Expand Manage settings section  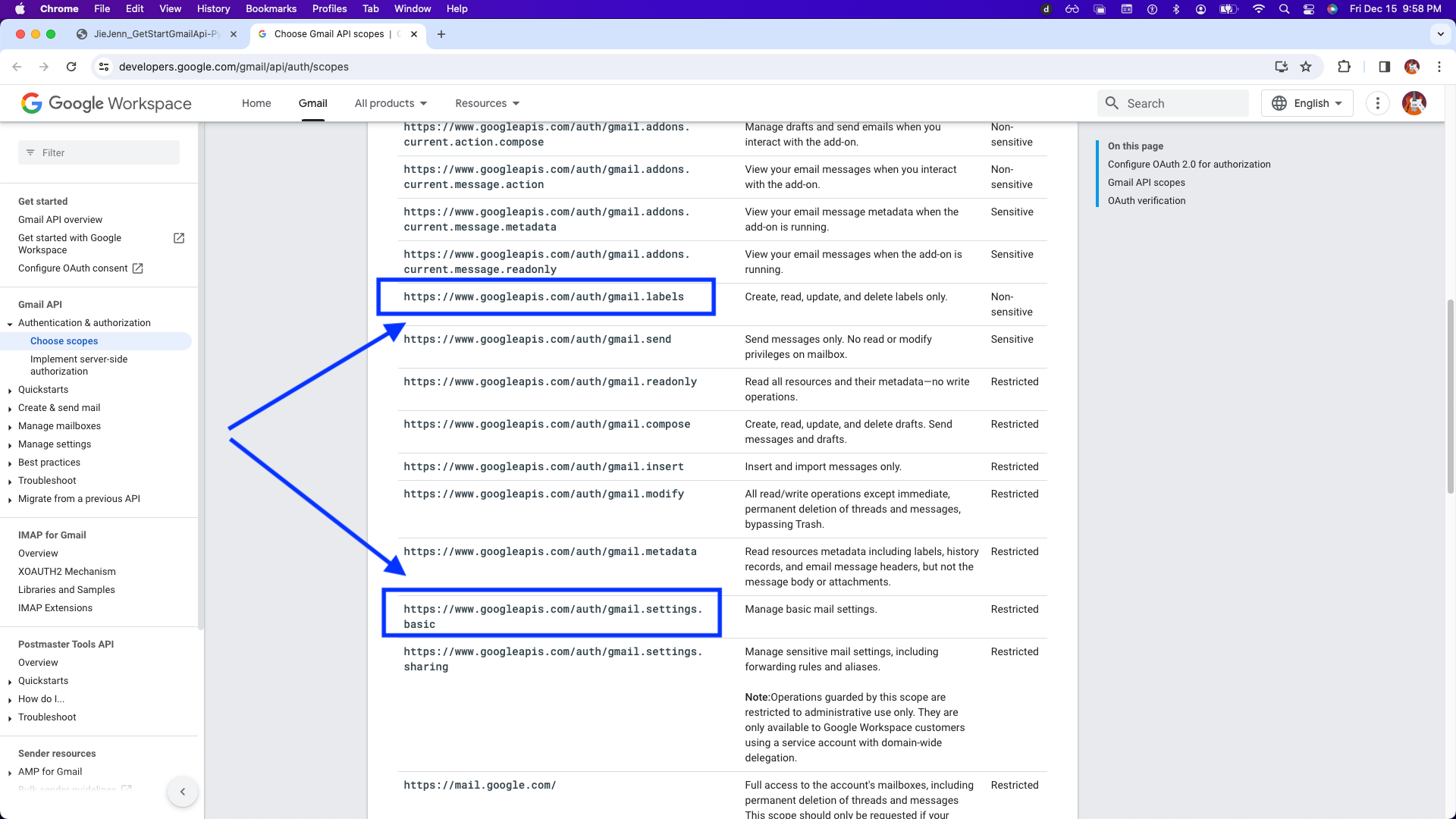(x=10, y=445)
